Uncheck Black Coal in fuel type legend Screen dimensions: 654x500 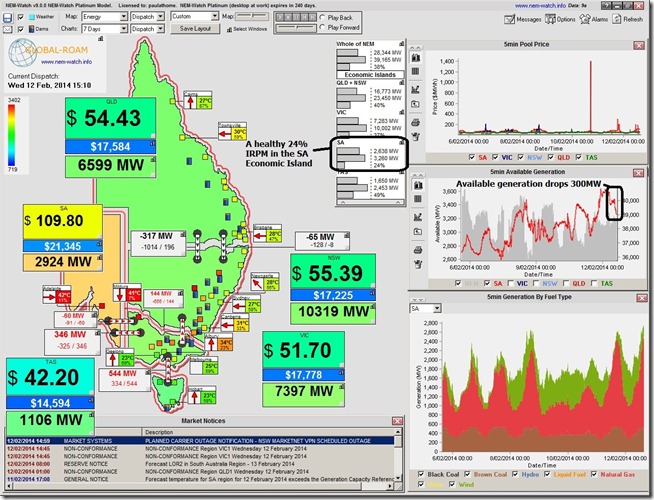pos(421,474)
